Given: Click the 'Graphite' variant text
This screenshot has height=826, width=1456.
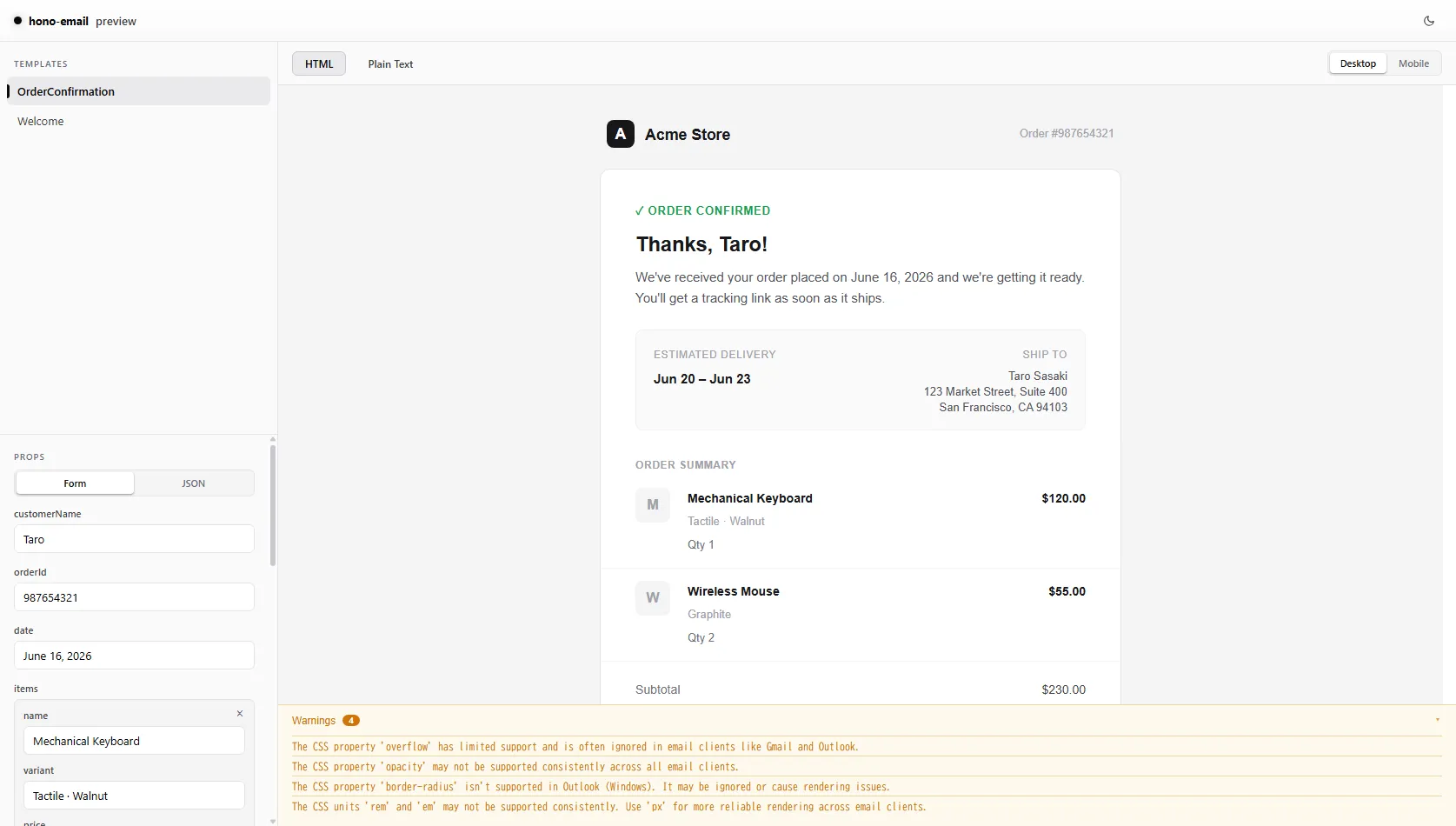Looking at the screenshot, I should (709, 614).
